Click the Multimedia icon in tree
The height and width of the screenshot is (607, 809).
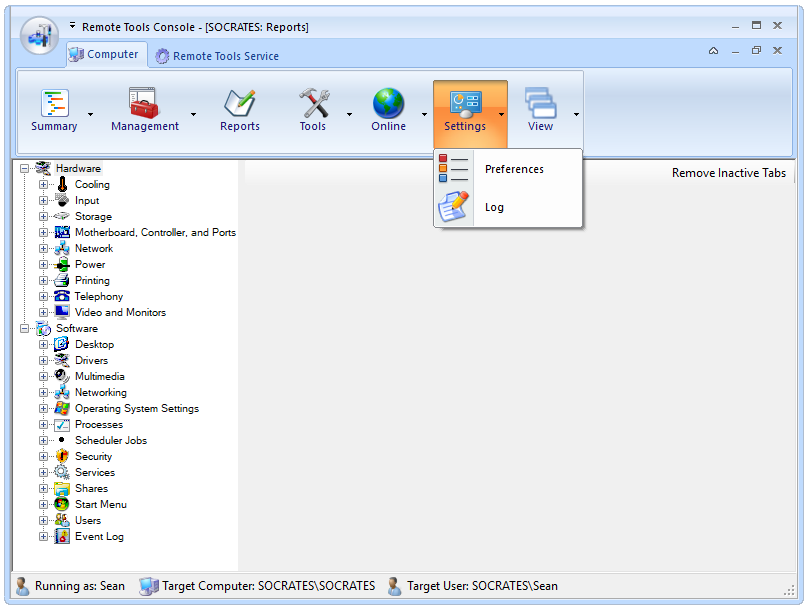point(62,376)
